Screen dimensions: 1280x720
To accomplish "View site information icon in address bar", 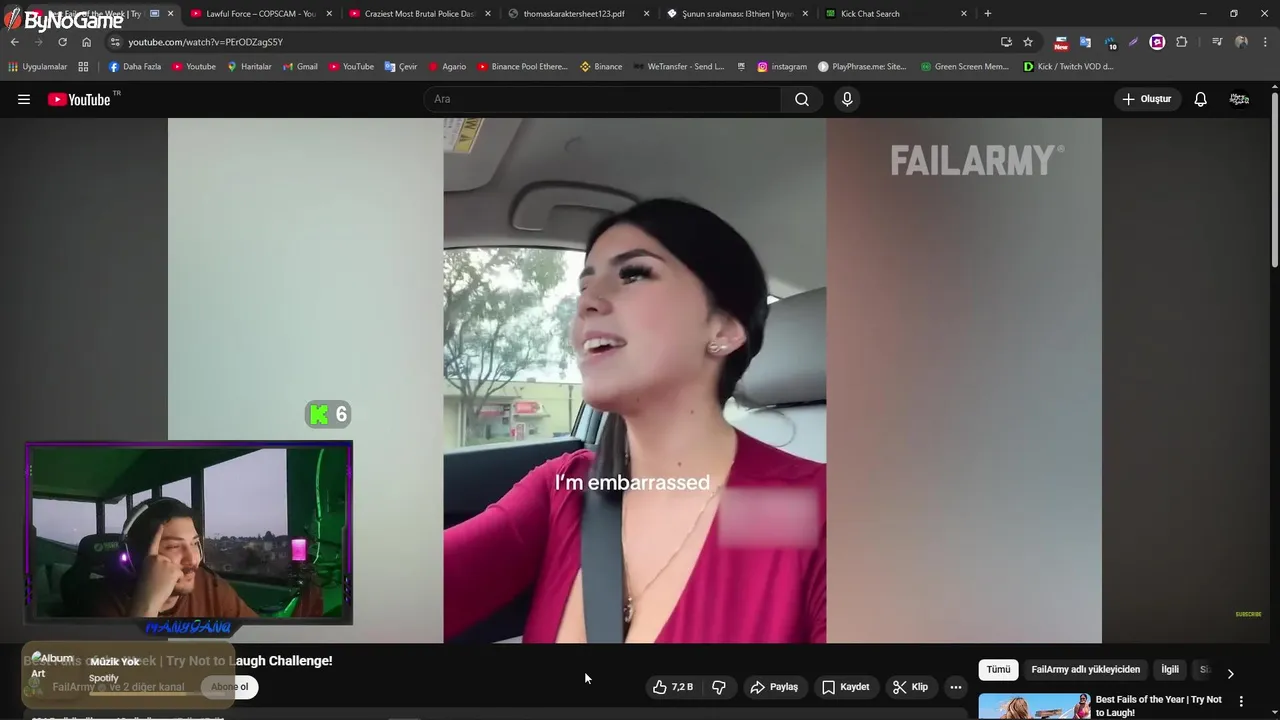I will click(115, 42).
